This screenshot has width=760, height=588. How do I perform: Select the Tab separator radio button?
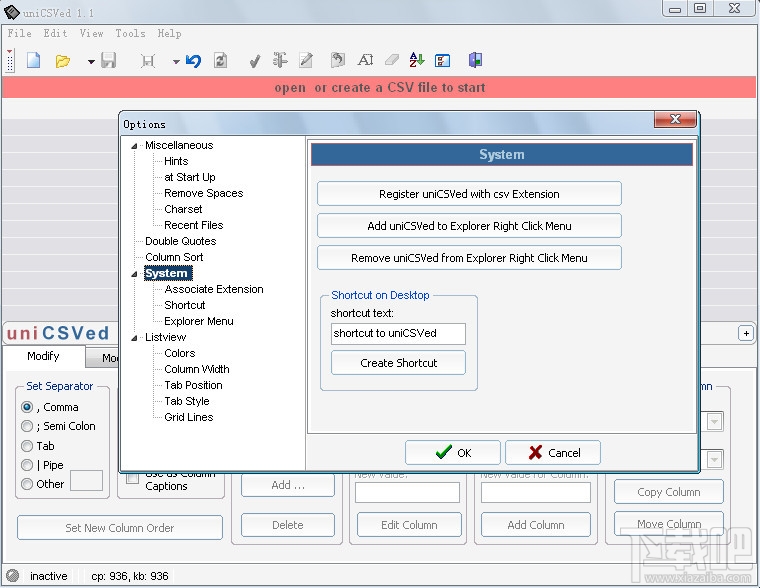pyautogui.click(x=27, y=446)
